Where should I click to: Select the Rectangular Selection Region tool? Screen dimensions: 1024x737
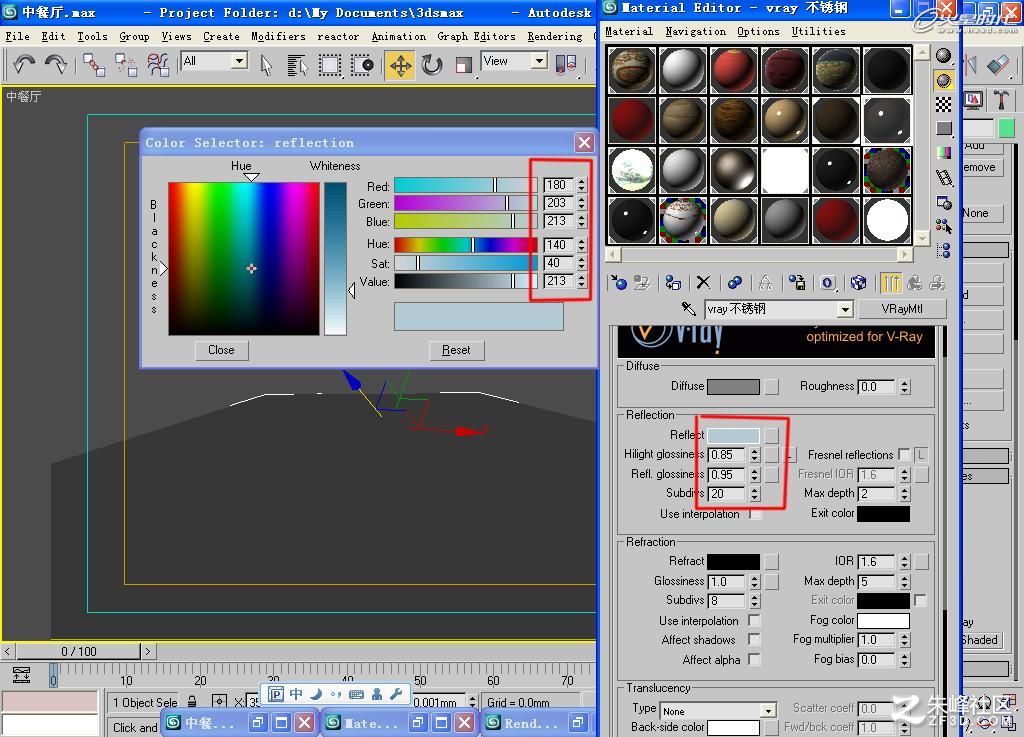(330, 65)
